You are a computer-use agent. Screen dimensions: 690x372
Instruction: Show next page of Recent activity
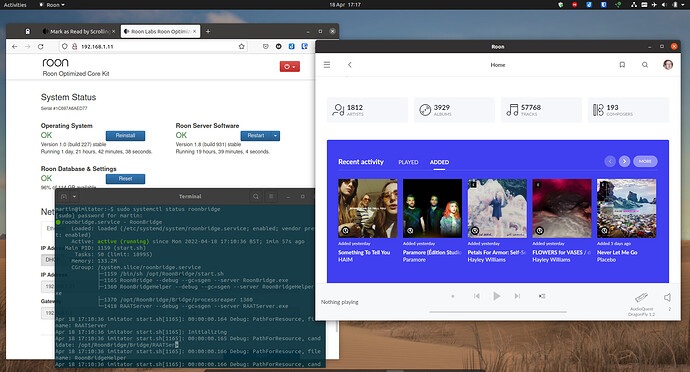[624, 162]
